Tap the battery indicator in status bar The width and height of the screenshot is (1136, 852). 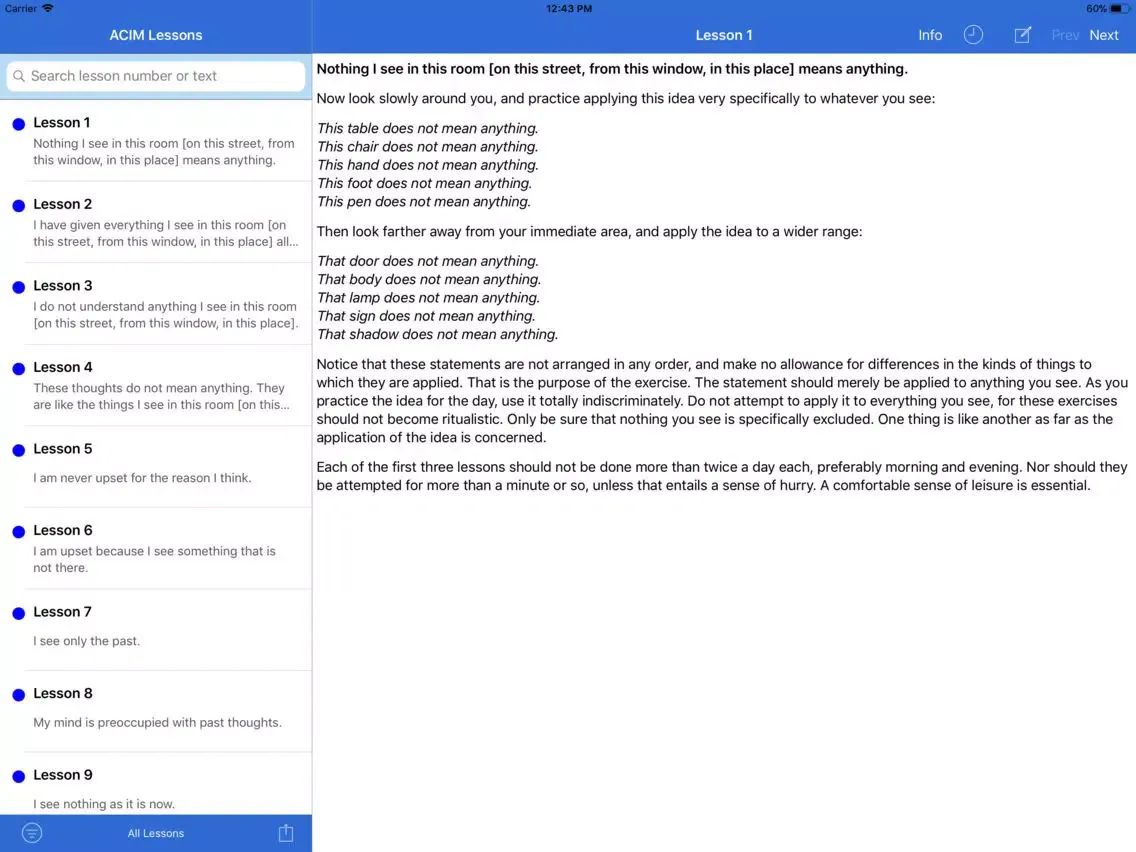pyautogui.click(x=1120, y=9)
